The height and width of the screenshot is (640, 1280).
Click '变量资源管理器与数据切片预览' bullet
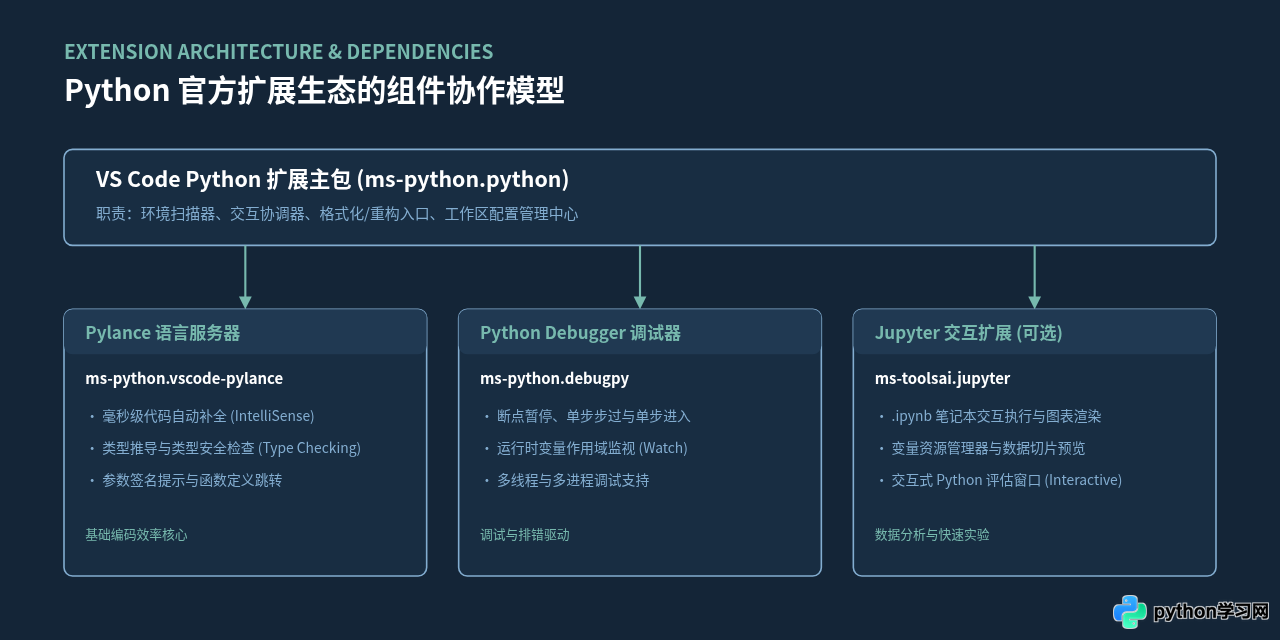(x=980, y=448)
